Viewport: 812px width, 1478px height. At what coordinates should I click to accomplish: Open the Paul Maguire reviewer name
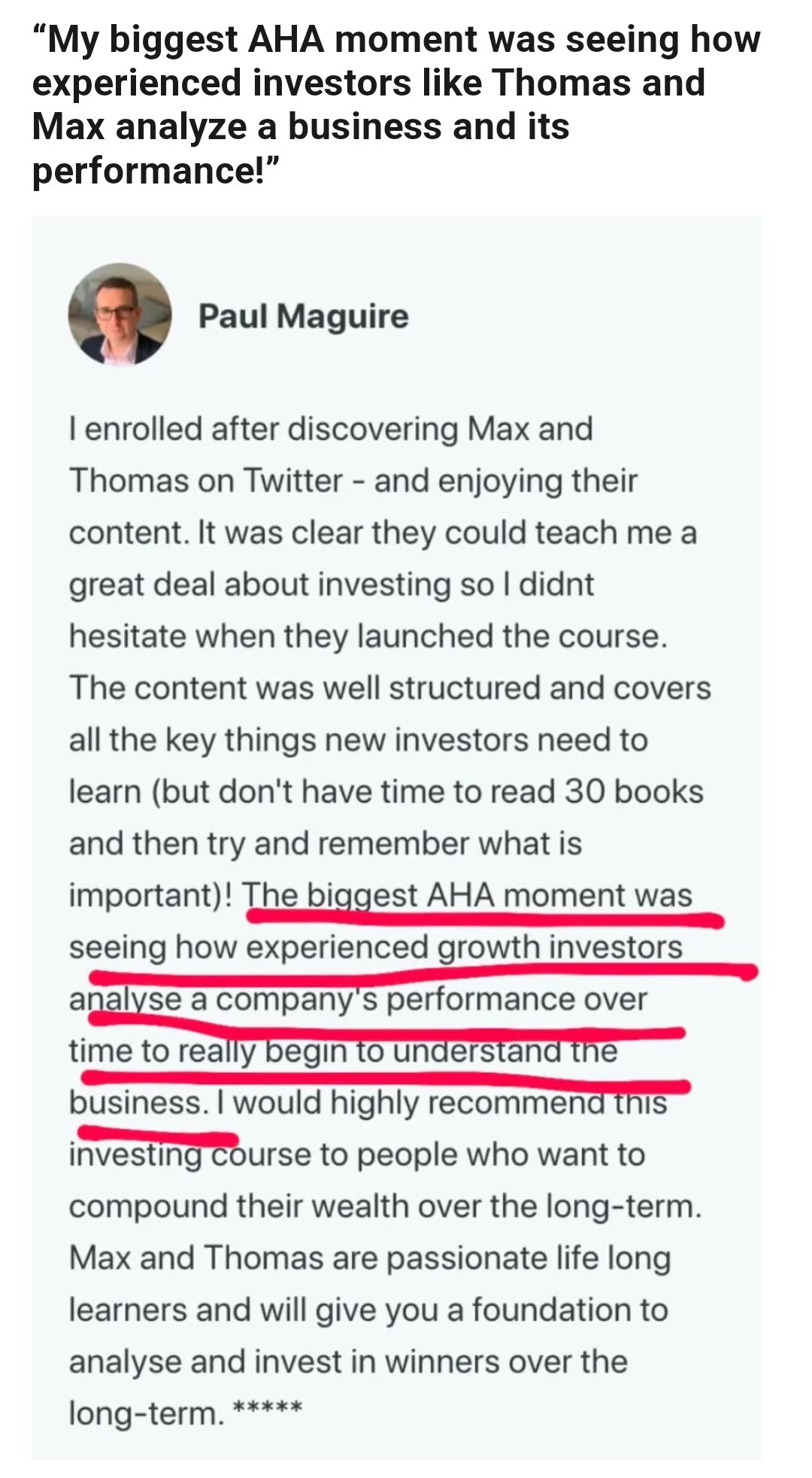point(303,316)
